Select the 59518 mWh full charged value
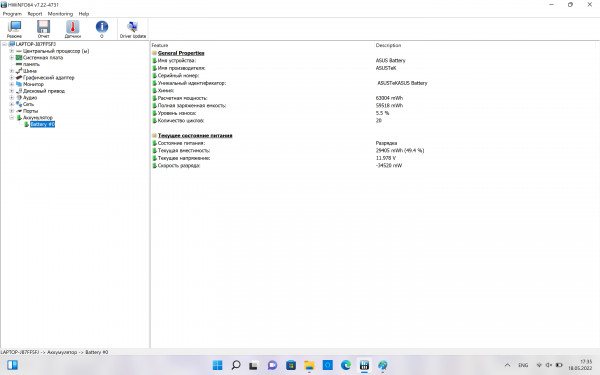 [389, 105]
